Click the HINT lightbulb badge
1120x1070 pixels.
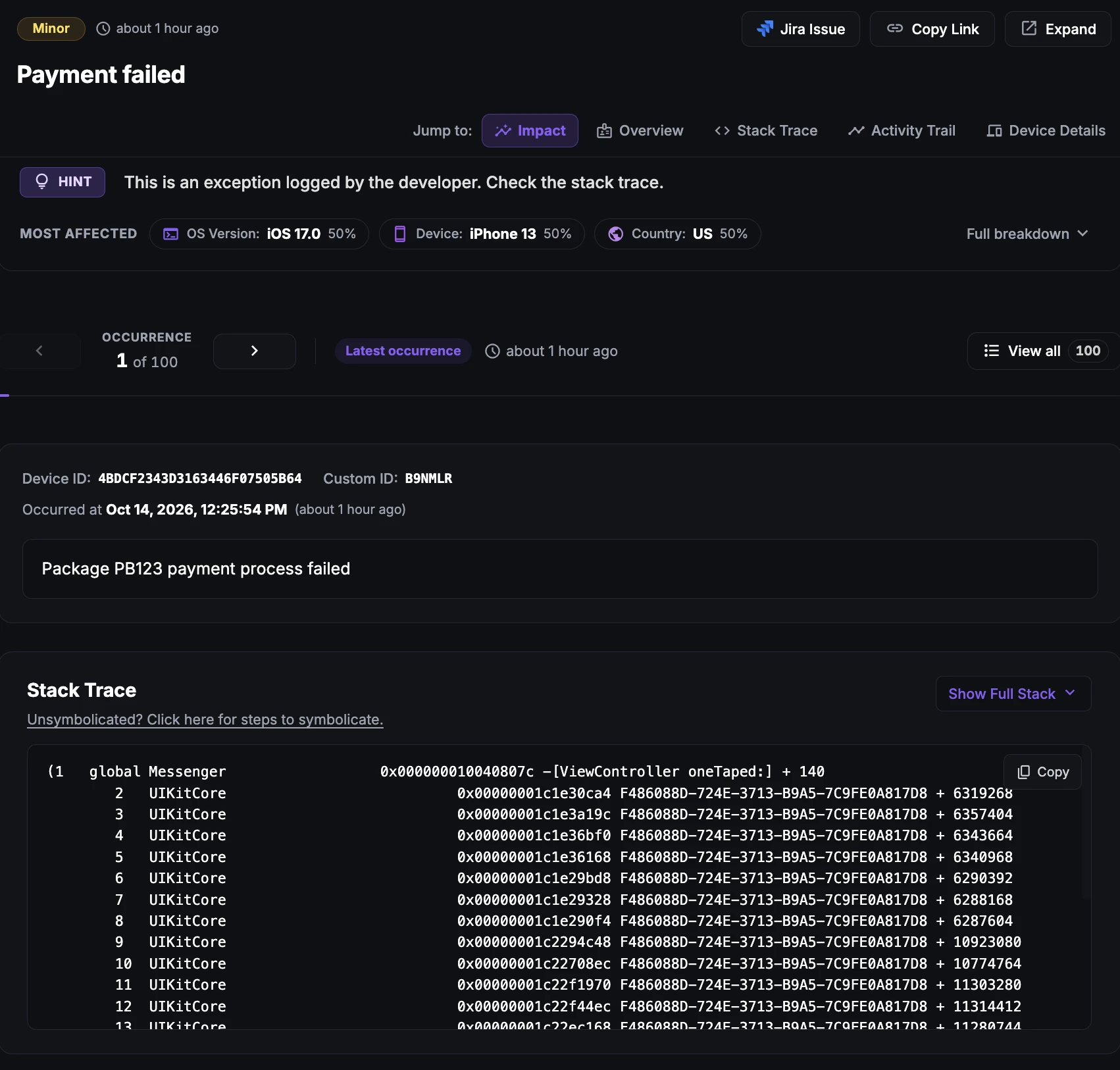[x=63, y=182]
